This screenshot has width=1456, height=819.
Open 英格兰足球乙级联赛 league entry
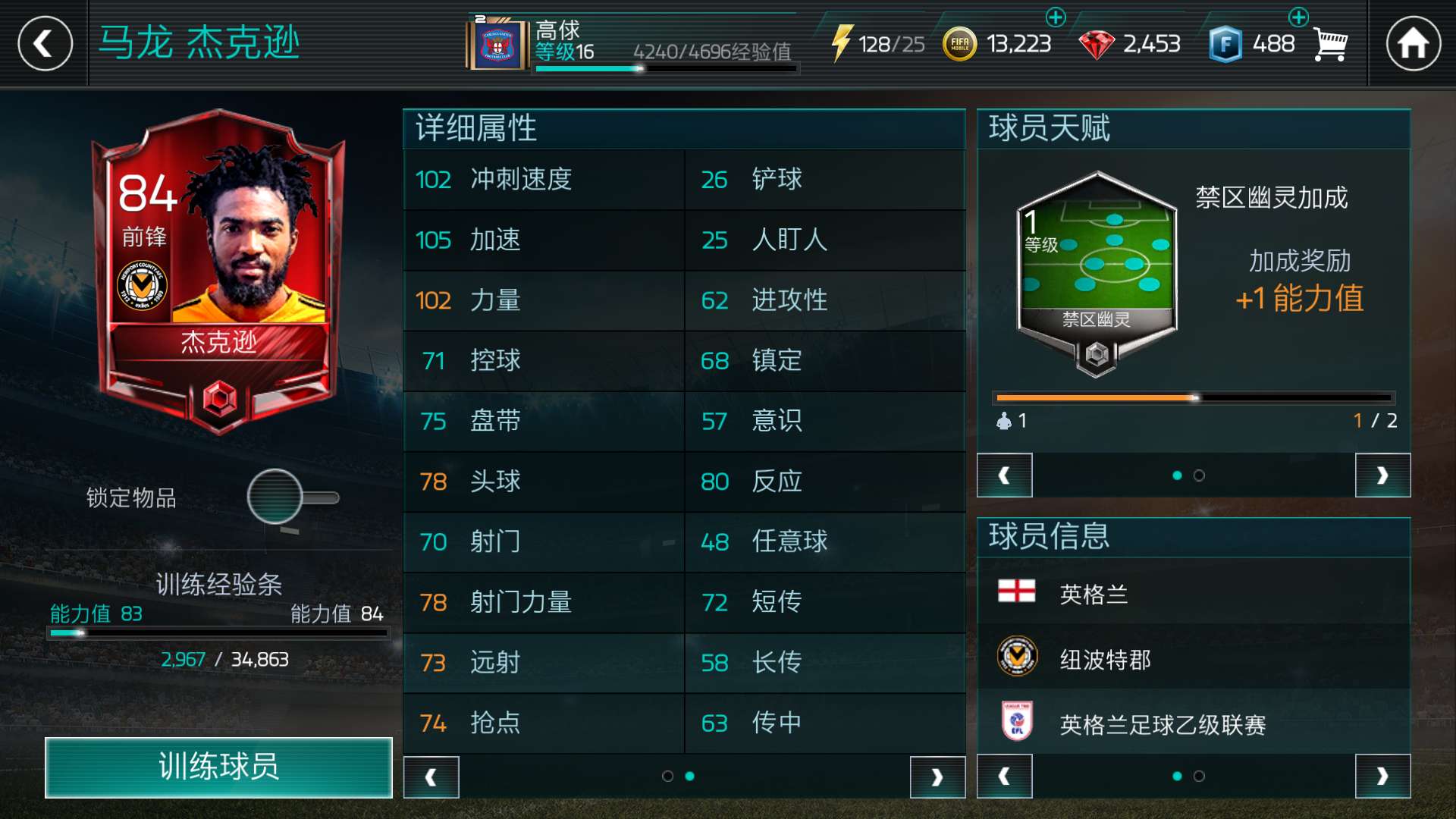click(1194, 723)
